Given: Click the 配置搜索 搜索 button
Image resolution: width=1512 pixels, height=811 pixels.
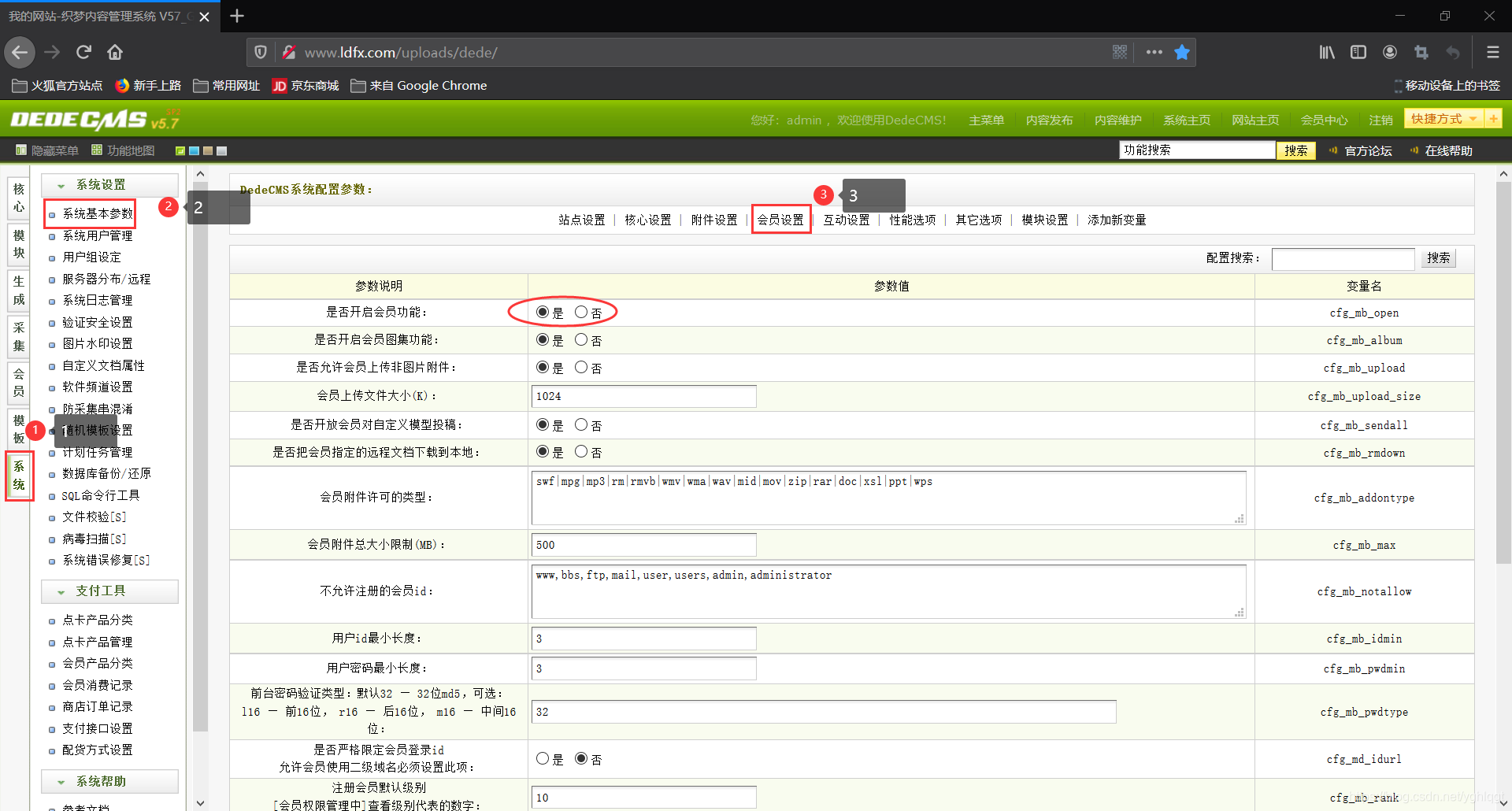Looking at the screenshot, I should click(x=1439, y=258).
